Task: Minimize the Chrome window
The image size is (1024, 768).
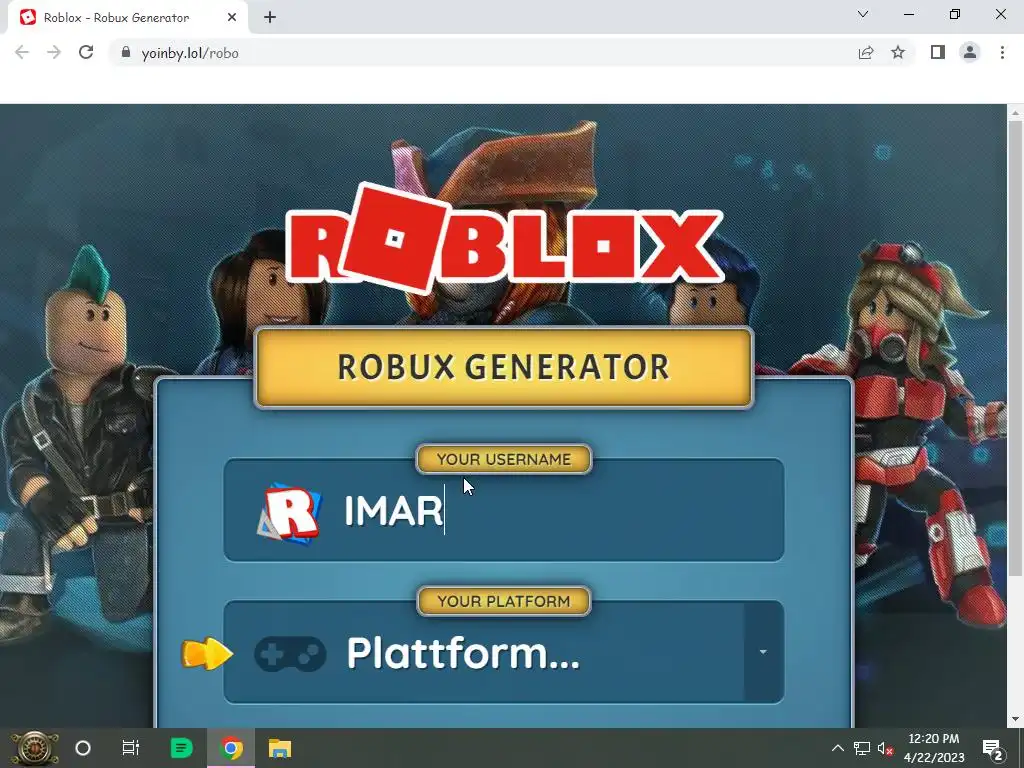Action: (x=909, y=14)
